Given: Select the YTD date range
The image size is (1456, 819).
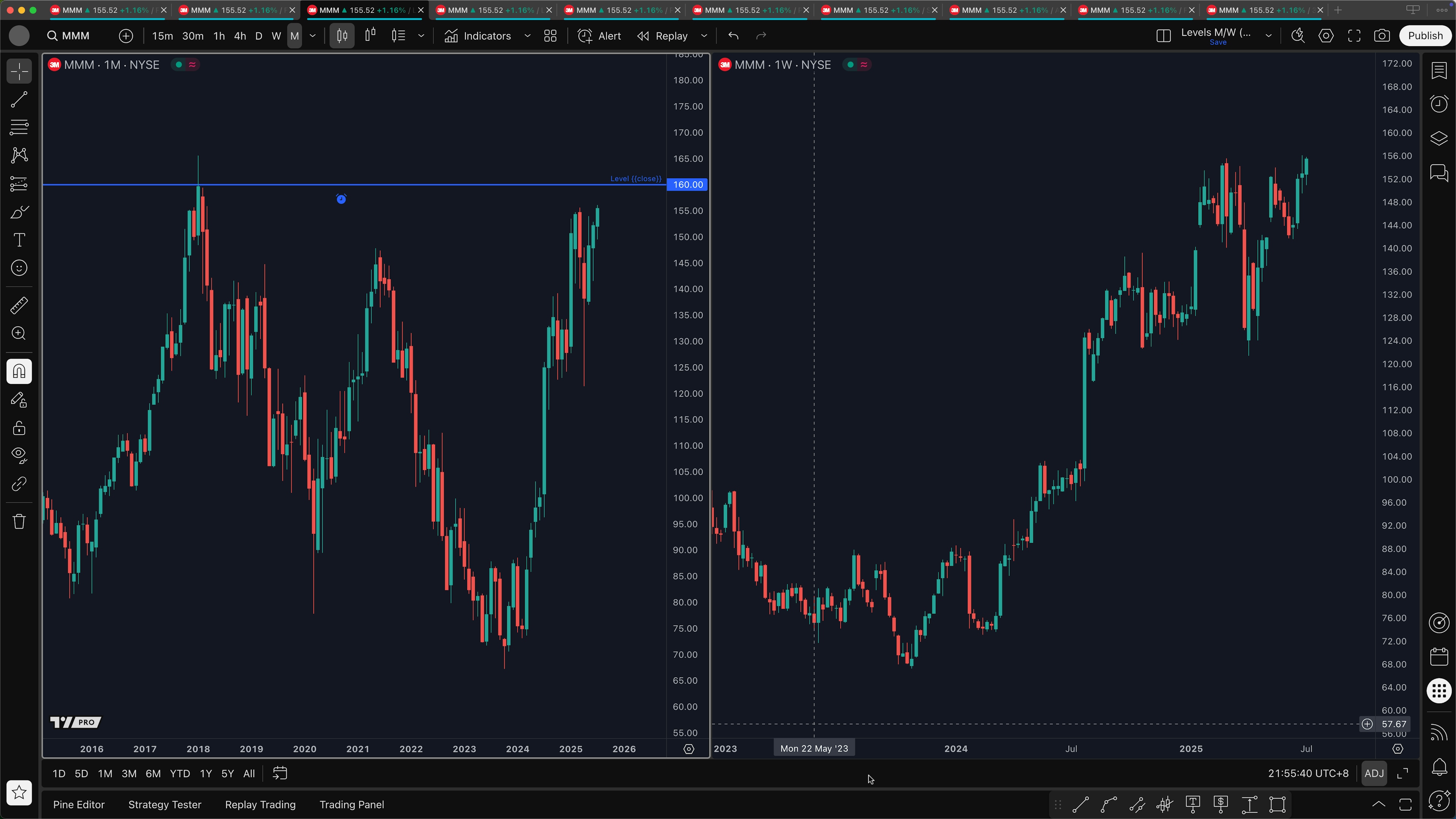Looking at the screenshot, I should [x=180, y=774].
